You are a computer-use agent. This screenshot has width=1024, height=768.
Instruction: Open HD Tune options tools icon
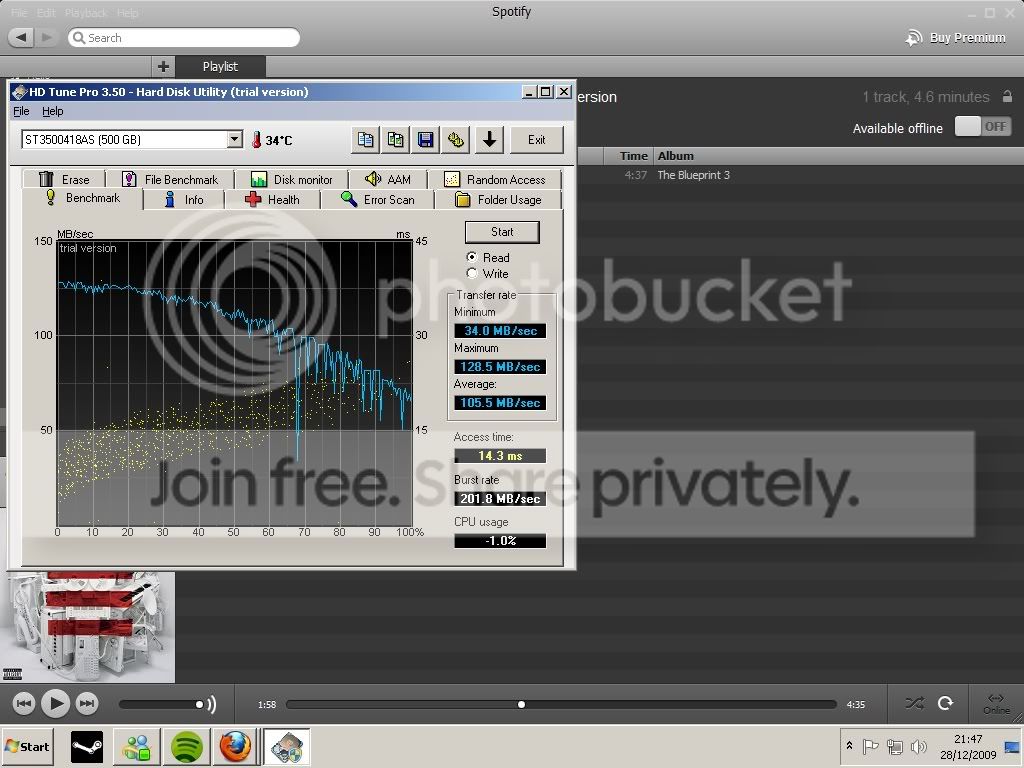tap(456, 140)
